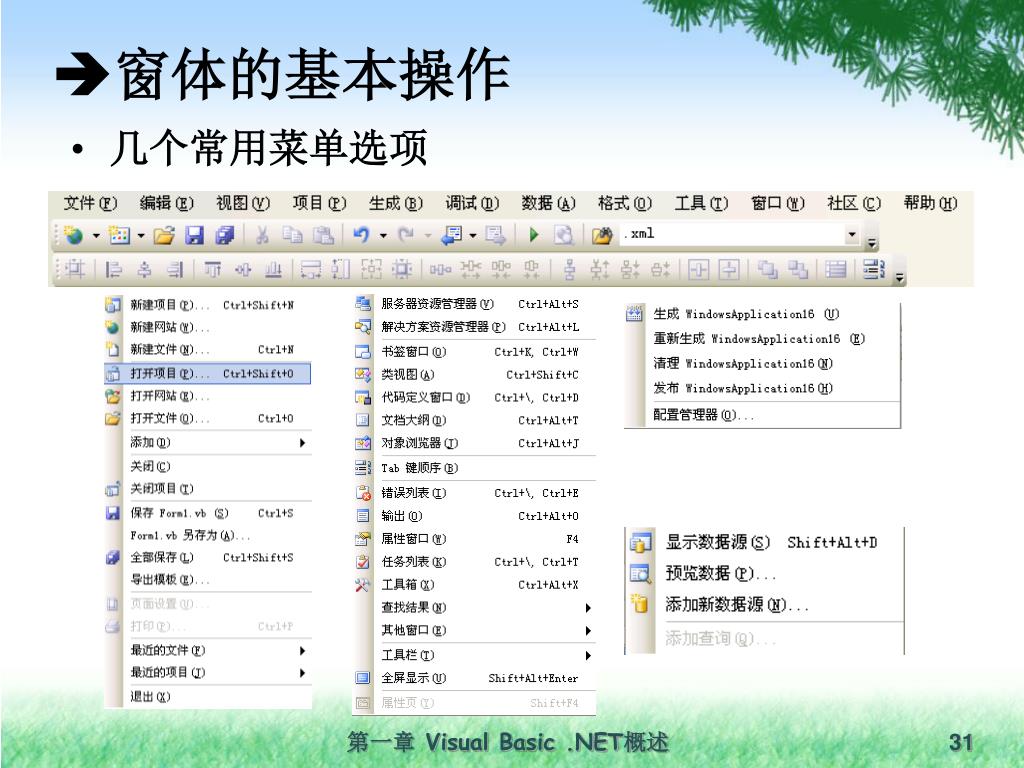The width and height of the screenshot is (1024, 768).
Task: Click the Make Same Height layout icon
Action: click(341, 269)
